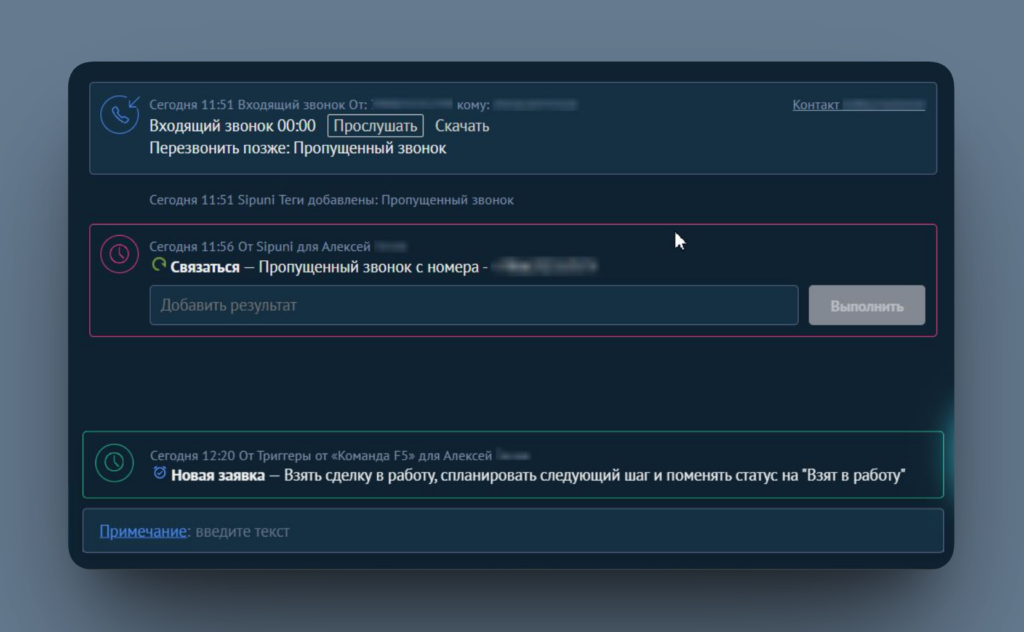Focus the Добавить результат input field
The image size is (1024, 632).
pos(473,305)
